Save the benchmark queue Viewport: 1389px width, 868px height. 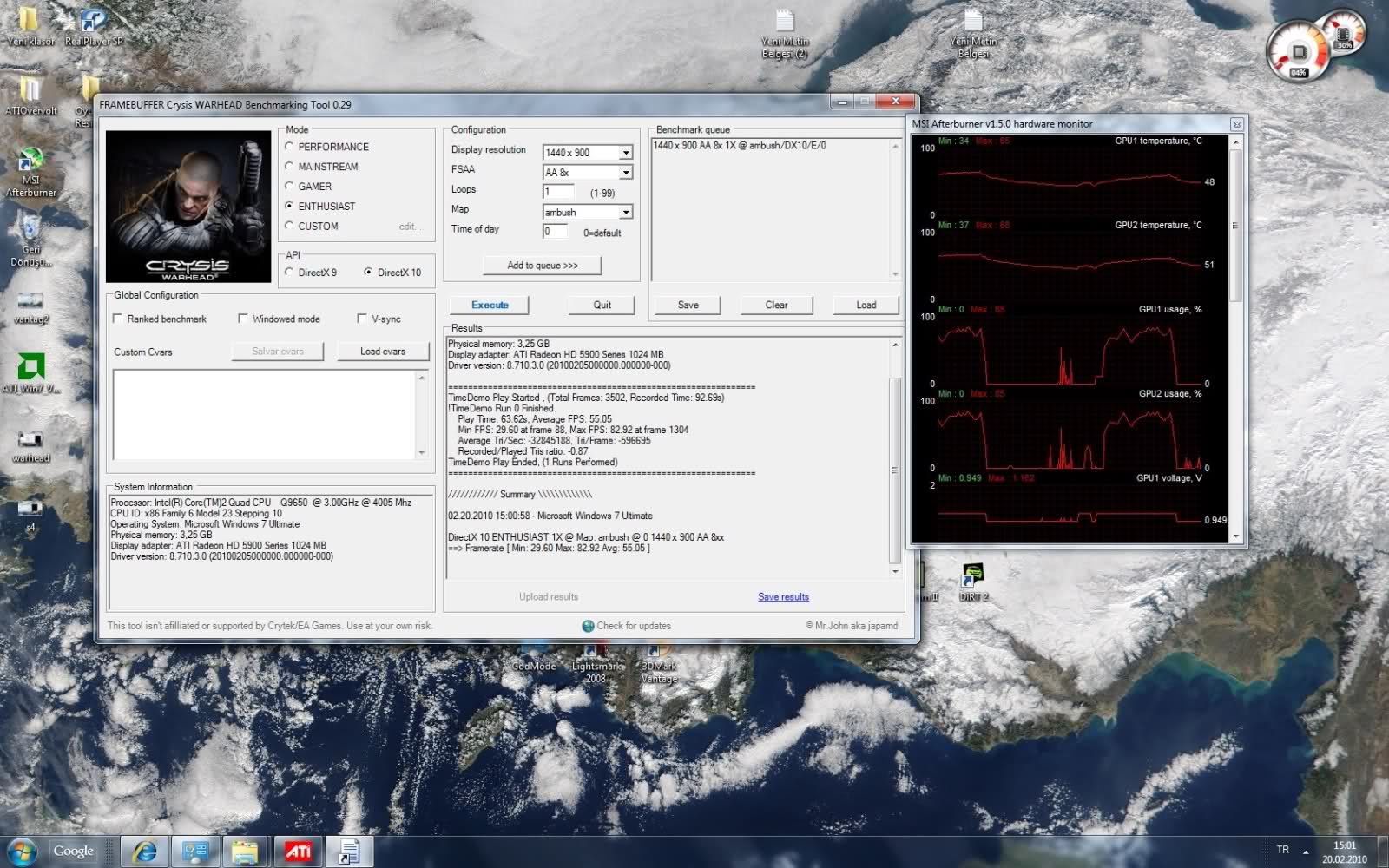point(688,305)
